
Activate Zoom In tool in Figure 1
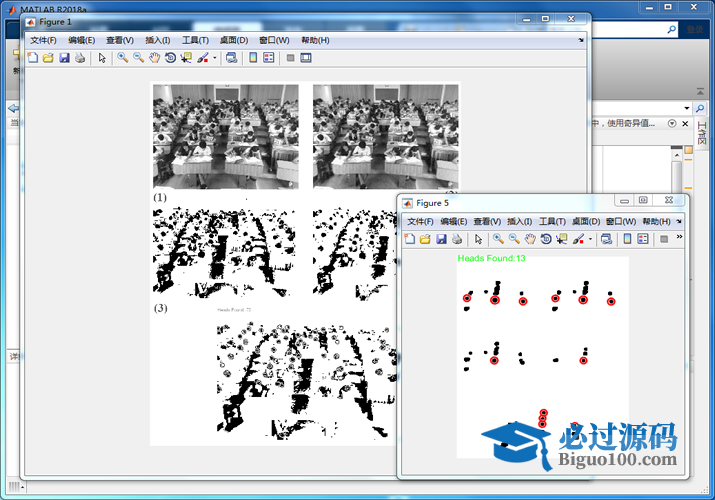click(x=123, y=58)
